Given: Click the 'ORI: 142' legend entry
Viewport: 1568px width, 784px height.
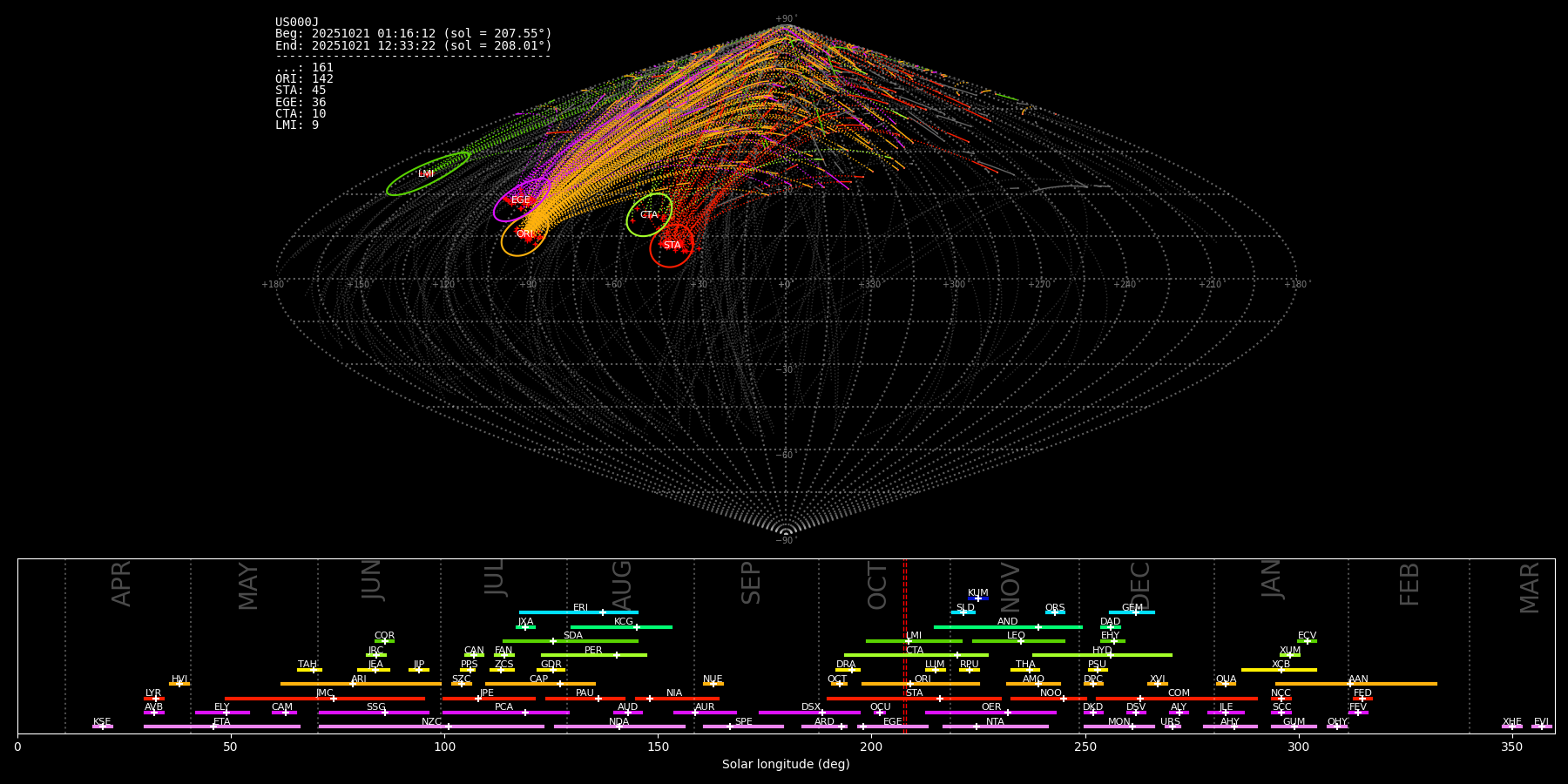Looking at the screenshot, I should pos(304,79).
